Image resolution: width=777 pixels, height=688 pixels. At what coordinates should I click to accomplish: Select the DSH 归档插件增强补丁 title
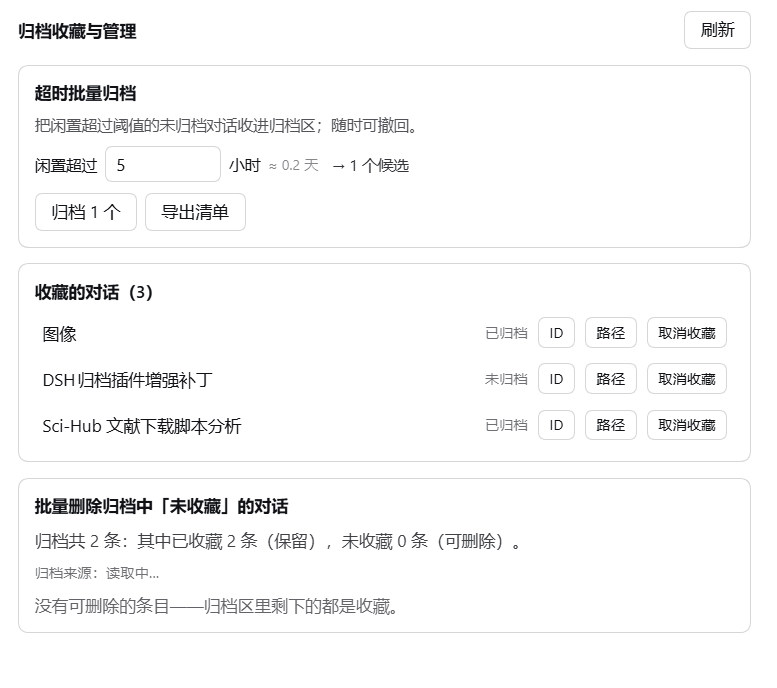pyautogui.click(x=127, y=380)
